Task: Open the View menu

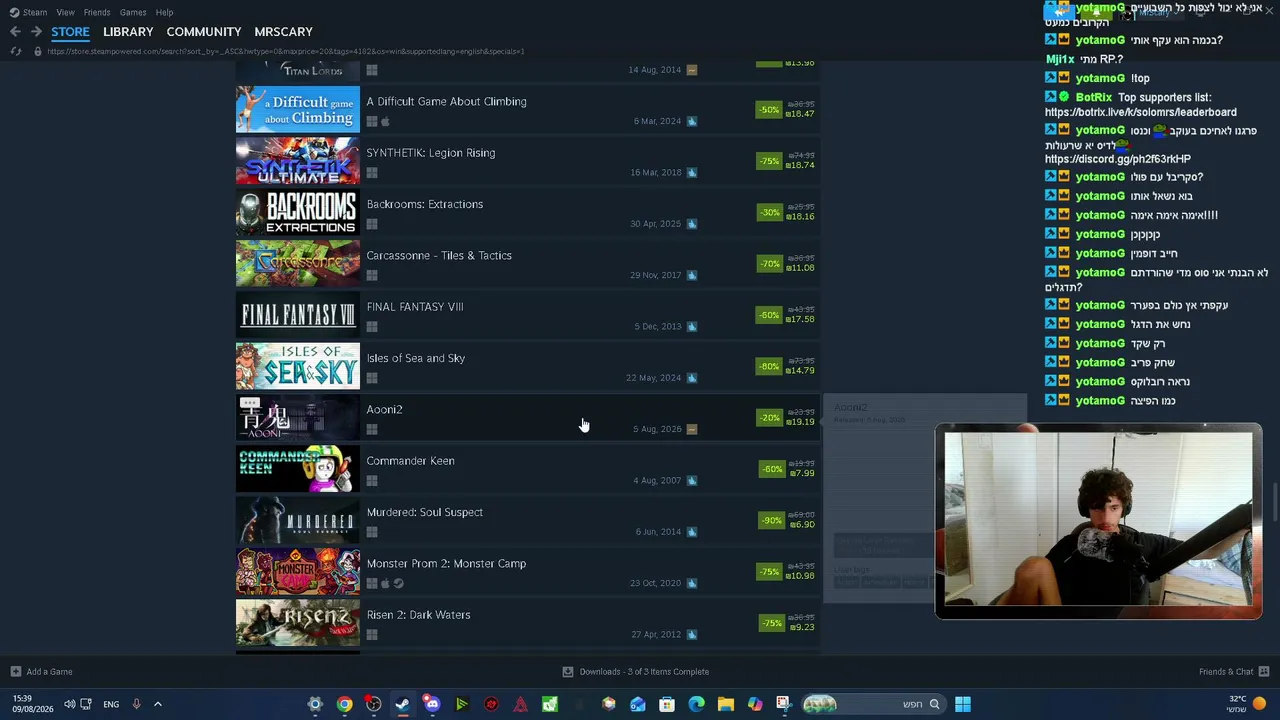Action: (x=65, y=13)
